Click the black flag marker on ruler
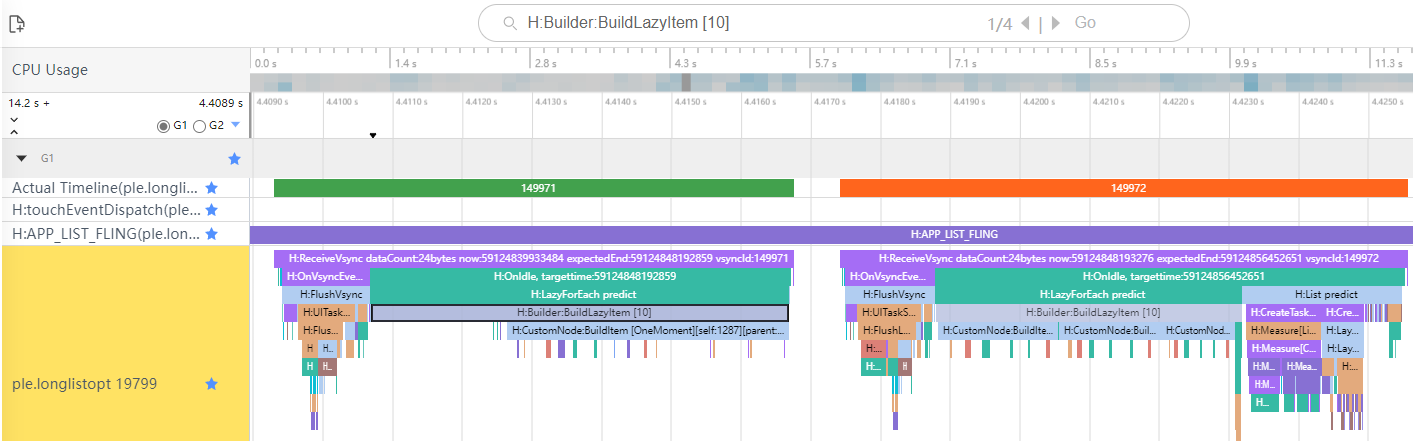Screen dimensions: 1413x441 coord(373,135)
